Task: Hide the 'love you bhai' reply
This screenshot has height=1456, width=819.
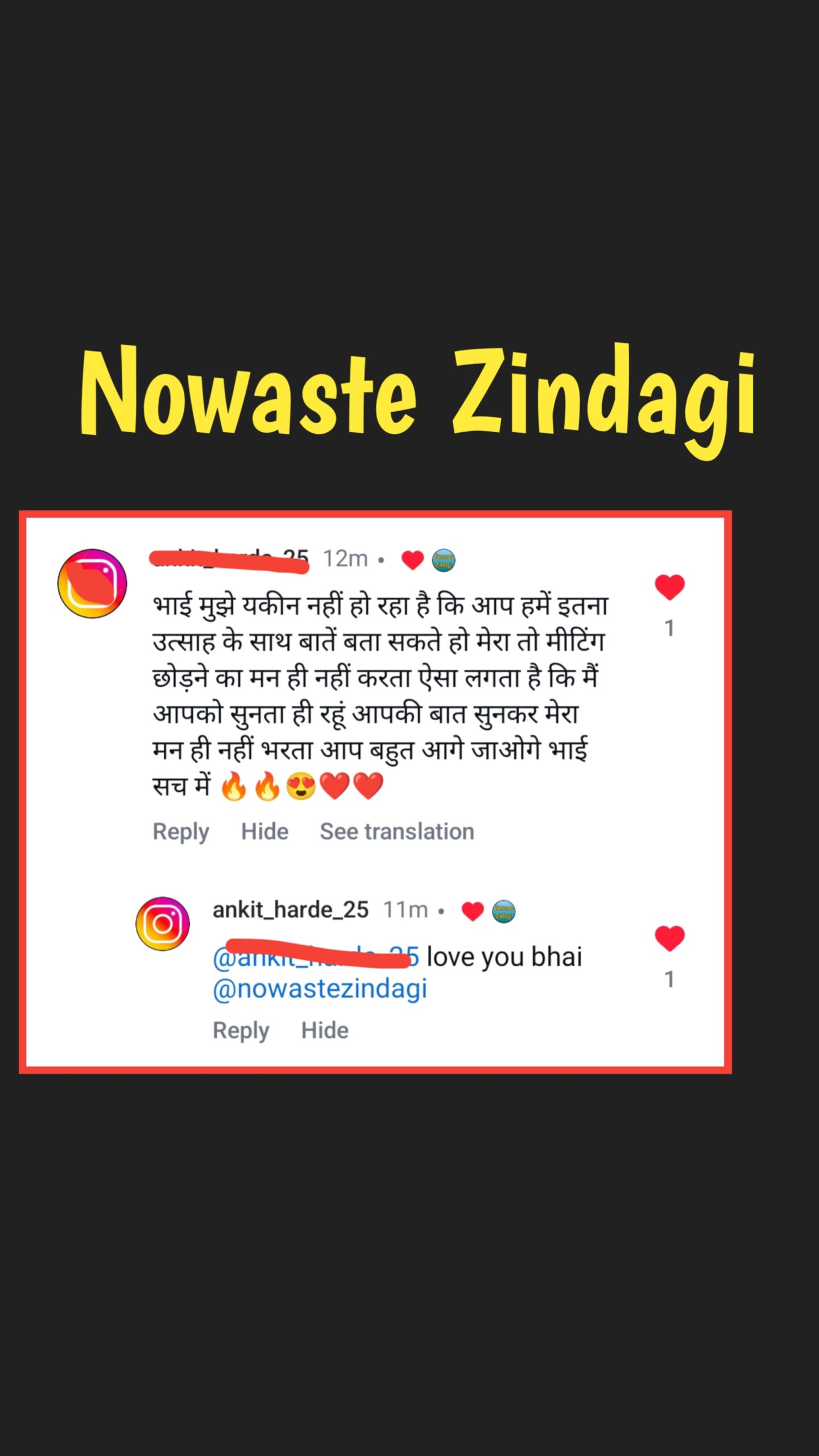Action: 325,1030
